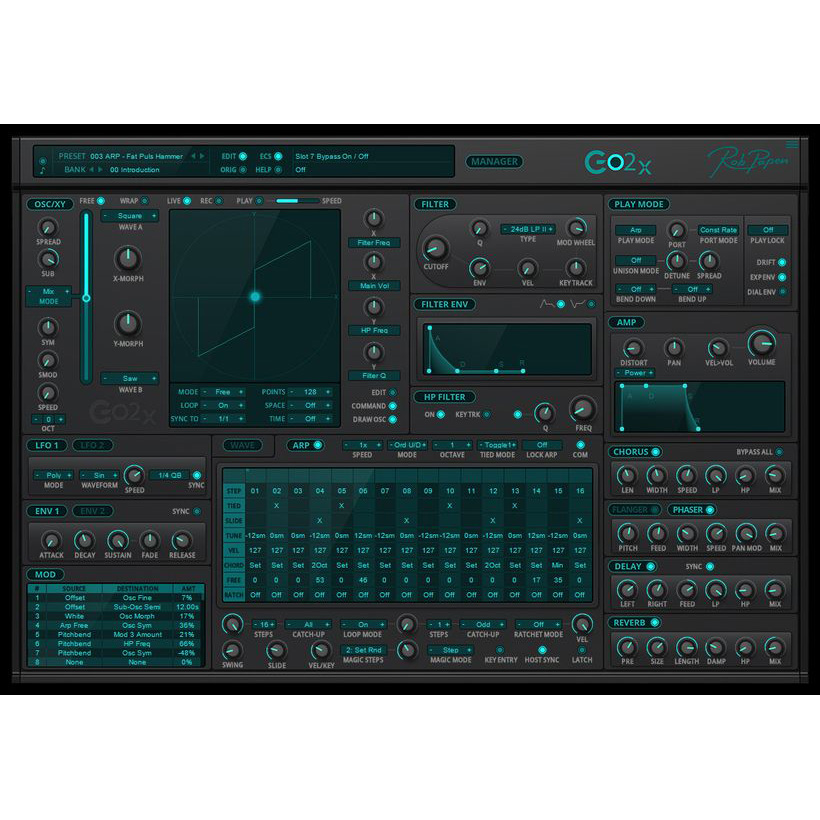Image resolution: width=820 pixels, height=820 pixels.
Task: Increase the OCT value with plus
Action: click(61, 419)
